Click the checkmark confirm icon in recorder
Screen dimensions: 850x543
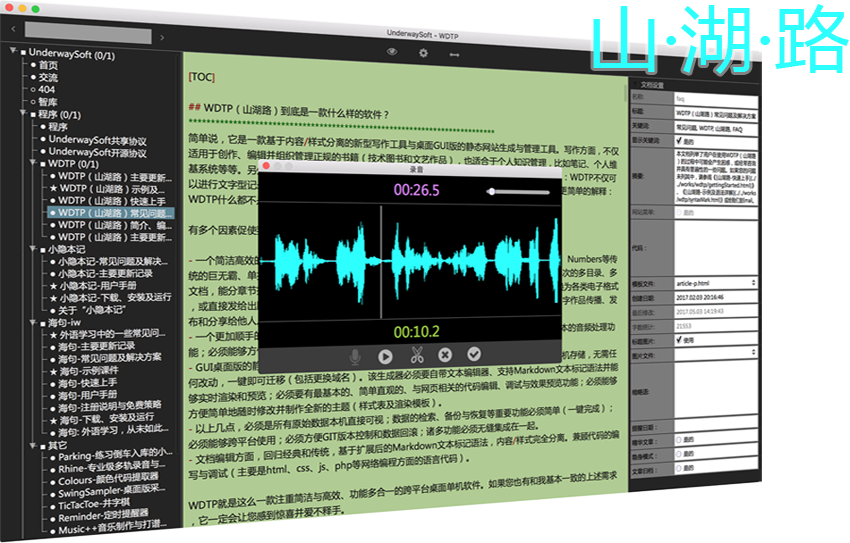(x=474, y=353)
